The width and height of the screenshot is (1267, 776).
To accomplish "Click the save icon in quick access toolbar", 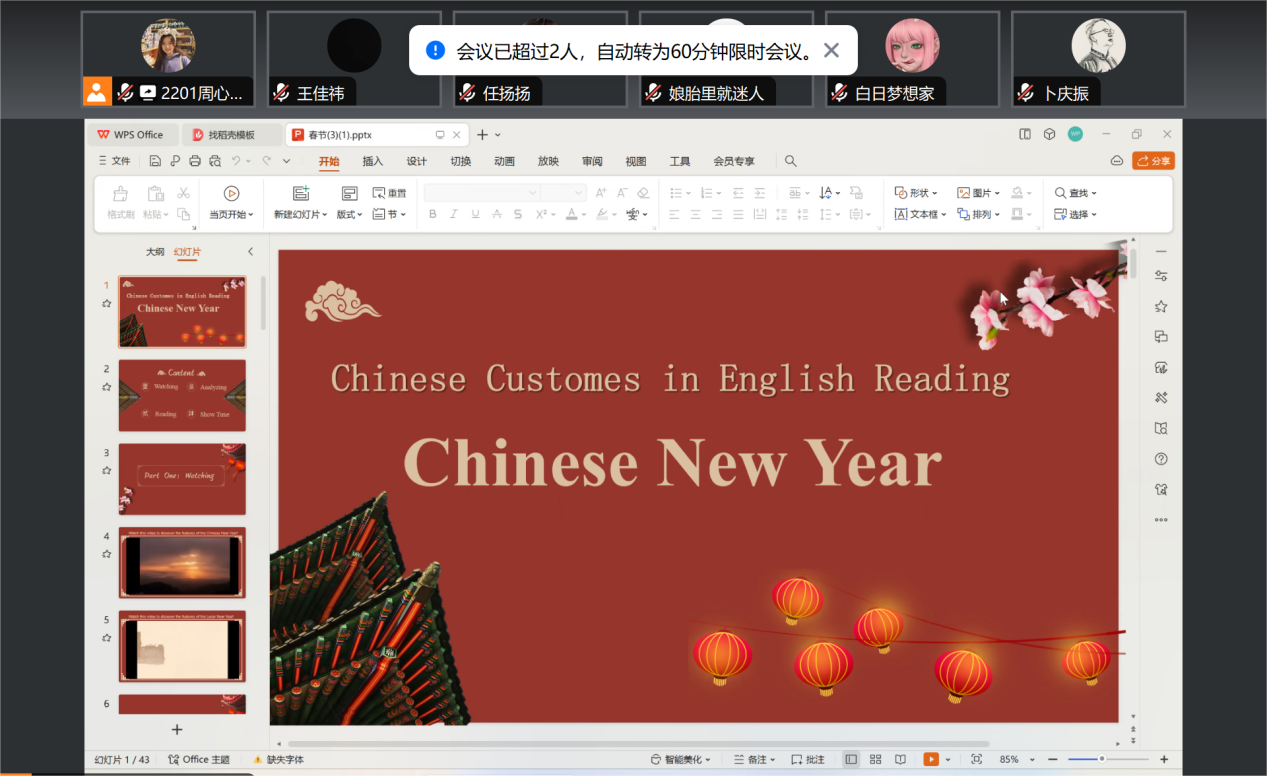I will (x=155, y=161).
